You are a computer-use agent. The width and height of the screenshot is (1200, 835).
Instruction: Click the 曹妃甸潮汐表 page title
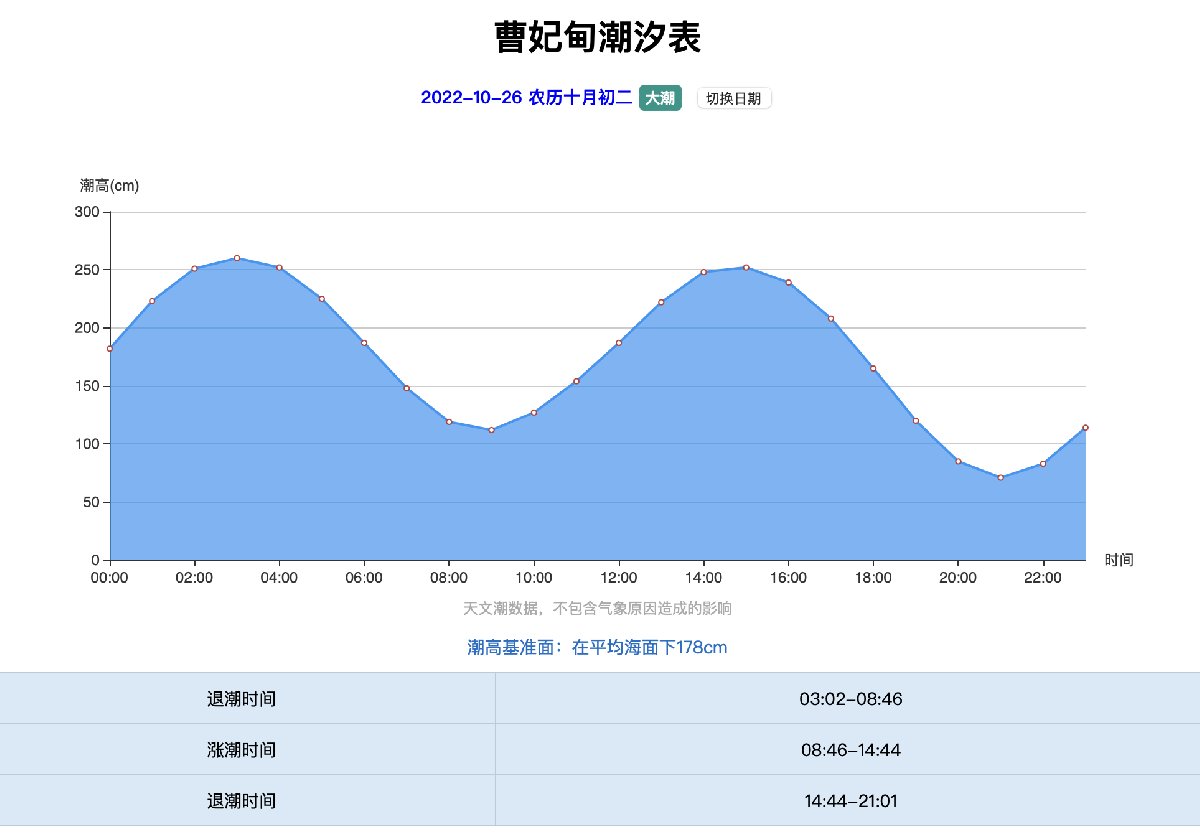coord(598,38)
